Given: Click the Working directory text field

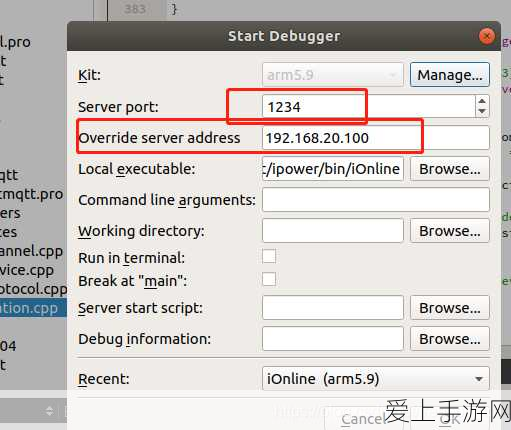Looking at the screenshot, I should 333,231.
